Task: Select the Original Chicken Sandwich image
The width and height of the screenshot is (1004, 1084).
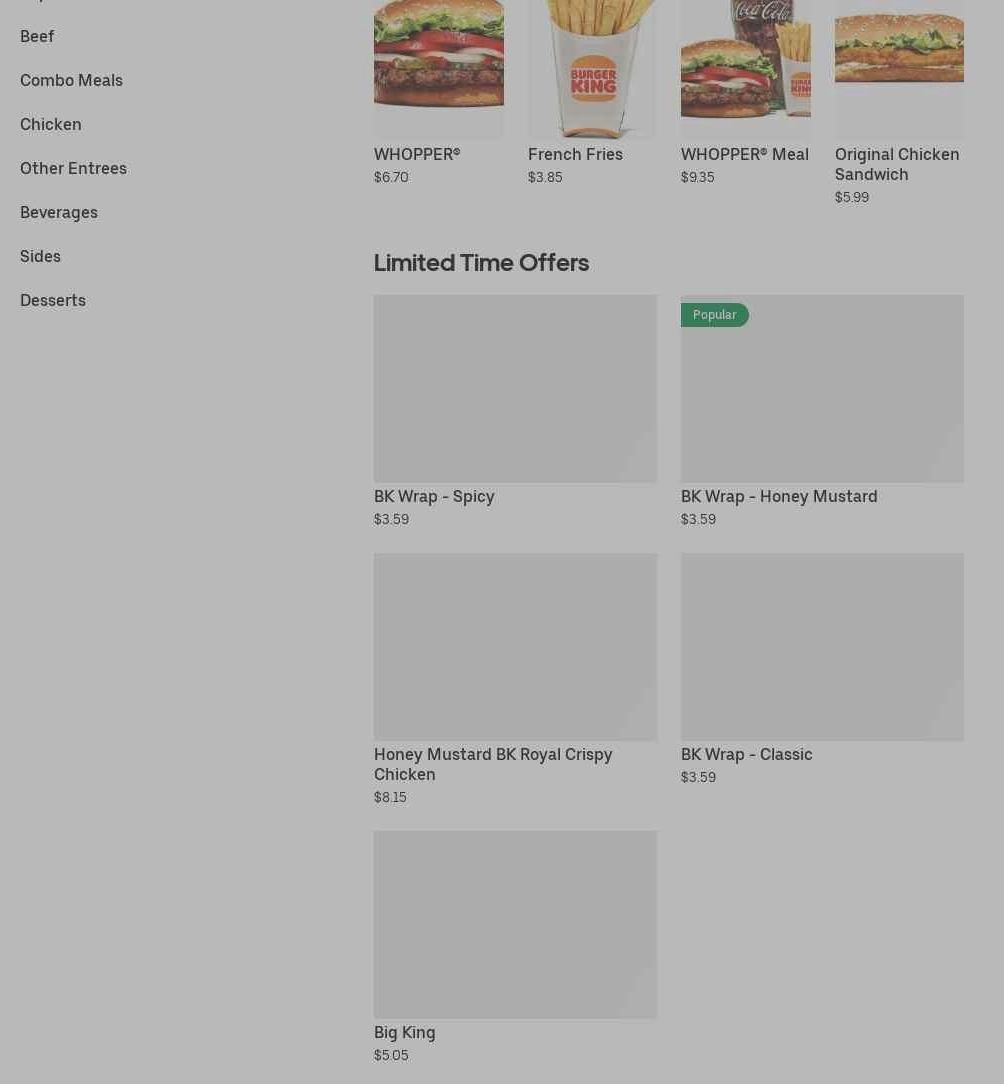Action: tap(899, 68)
